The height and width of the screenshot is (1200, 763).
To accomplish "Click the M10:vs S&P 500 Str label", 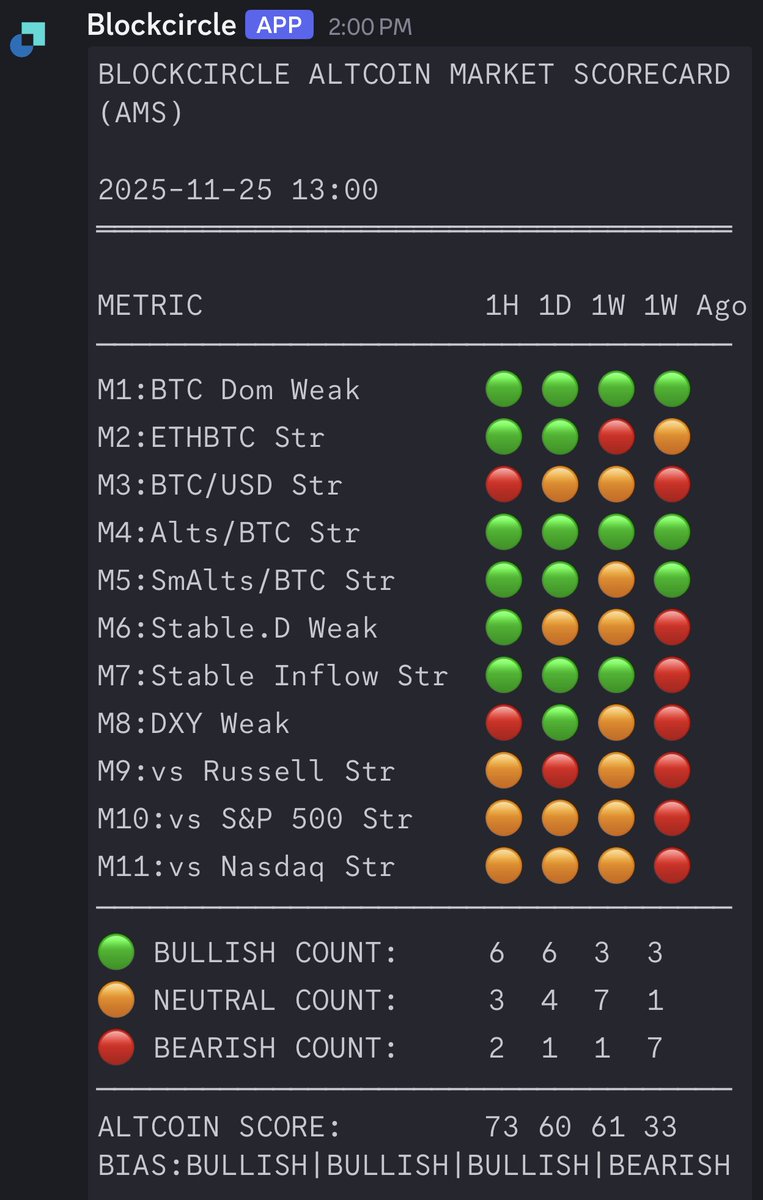I will tap(255, 820).
